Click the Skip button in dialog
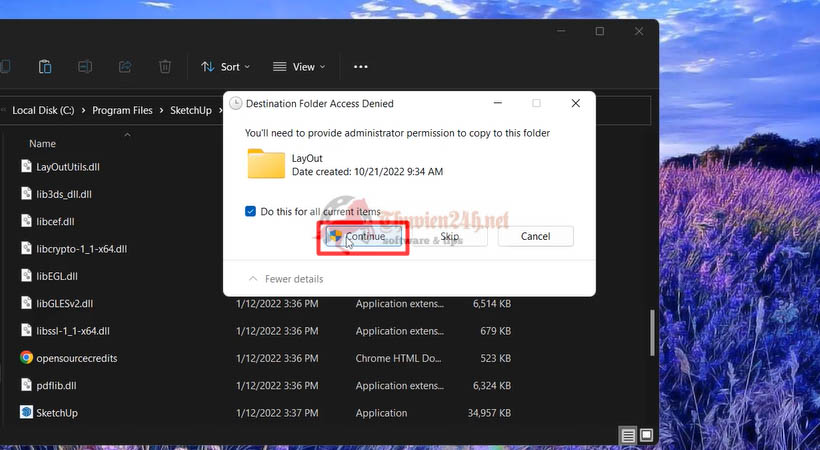The width and height of the screenshot is (820, 450). click(450, 237)
